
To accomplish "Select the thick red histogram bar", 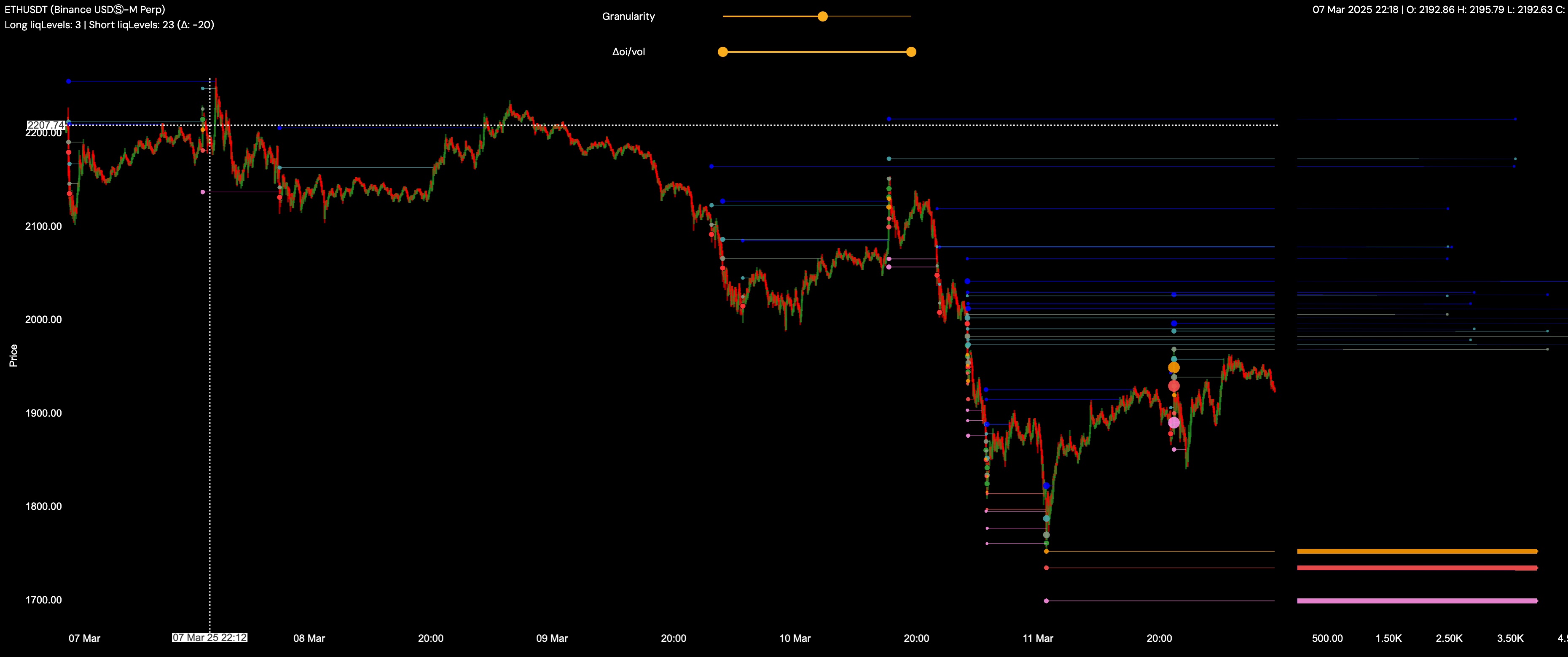I will tap(1416, 568).
